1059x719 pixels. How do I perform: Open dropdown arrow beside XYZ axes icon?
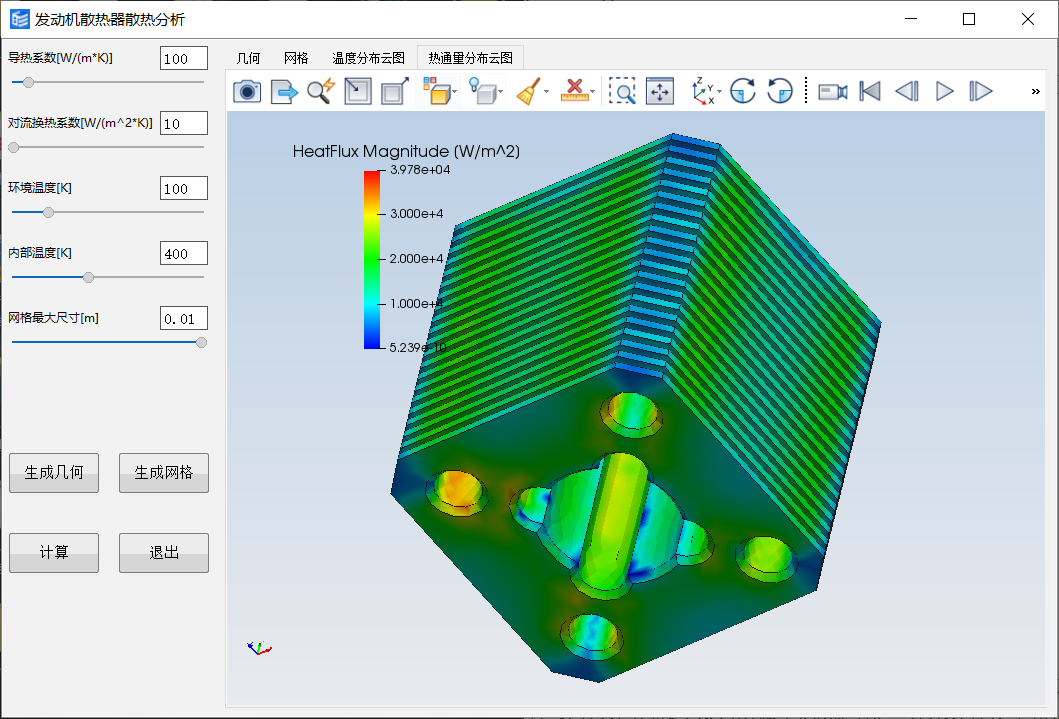click(x=720, y=92)
